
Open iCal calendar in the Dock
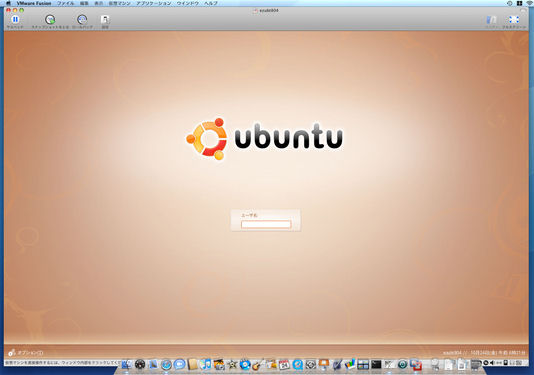point(284,365)
